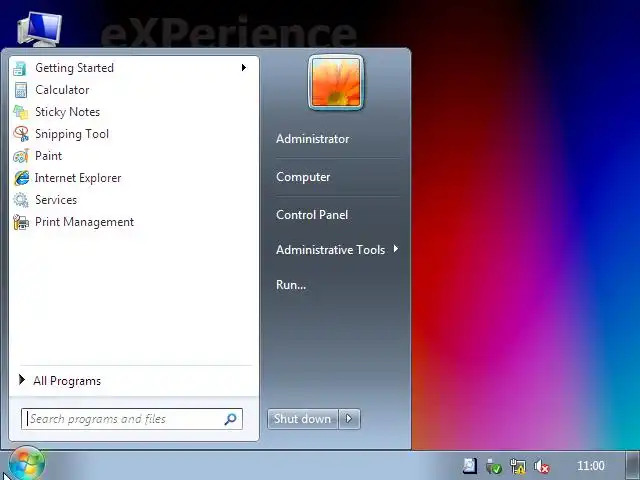Click the Shut down button
This screenshot has width=640, height=480.
pyautogui.click(x=303, y=419)
